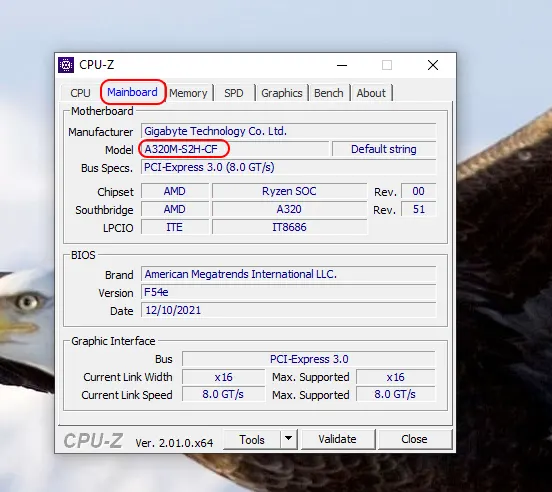This screenshot has width=552, height=492.
Task: Click the Close button at bottom
Action: click(414, 439)
